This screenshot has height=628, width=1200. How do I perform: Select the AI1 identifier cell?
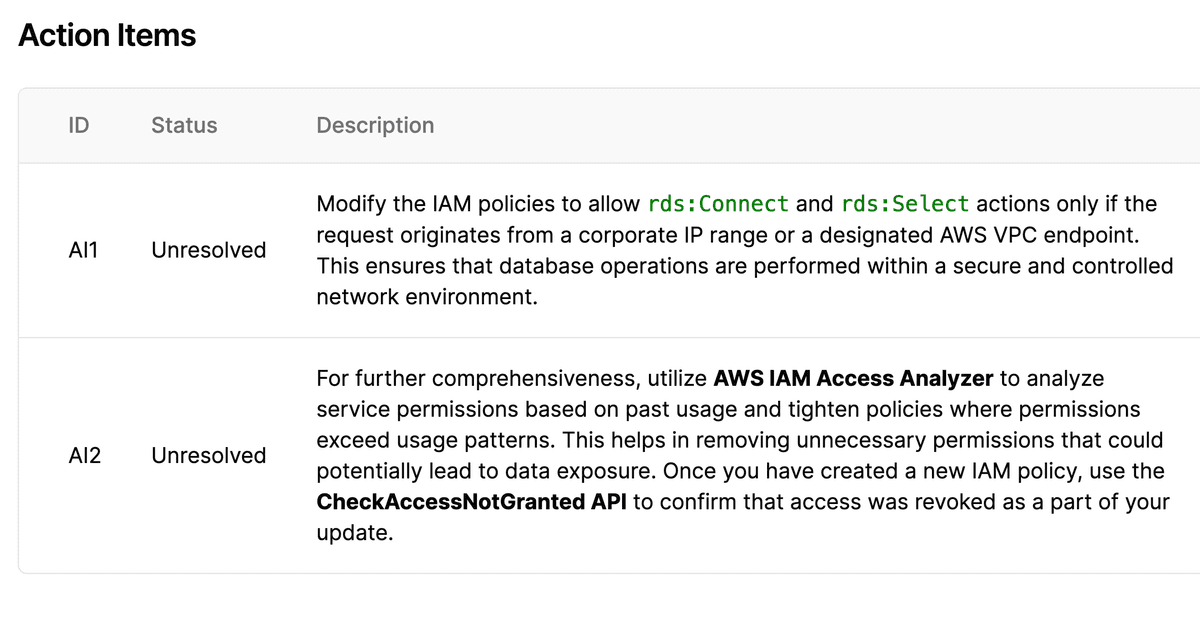(78, 250)
